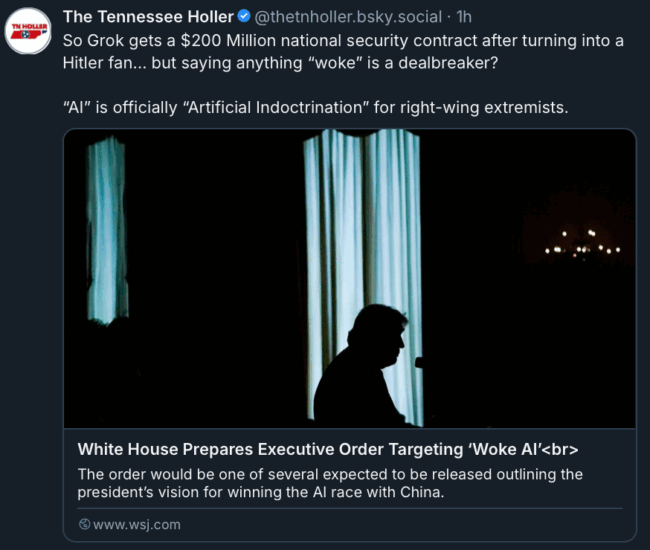
Task: Click the www.wsj.com domain label
Action: tap(137, 525)
